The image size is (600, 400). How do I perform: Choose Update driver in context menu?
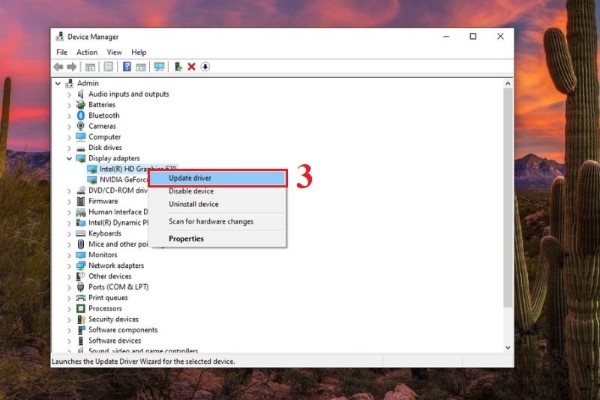coord(218,178)
